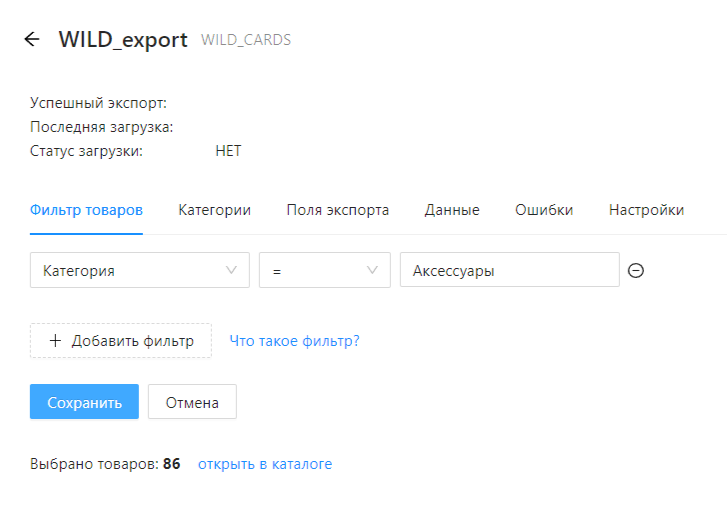727x509 pixels.
Task: Open the equals operator dropdown
Action: [324, 270]
